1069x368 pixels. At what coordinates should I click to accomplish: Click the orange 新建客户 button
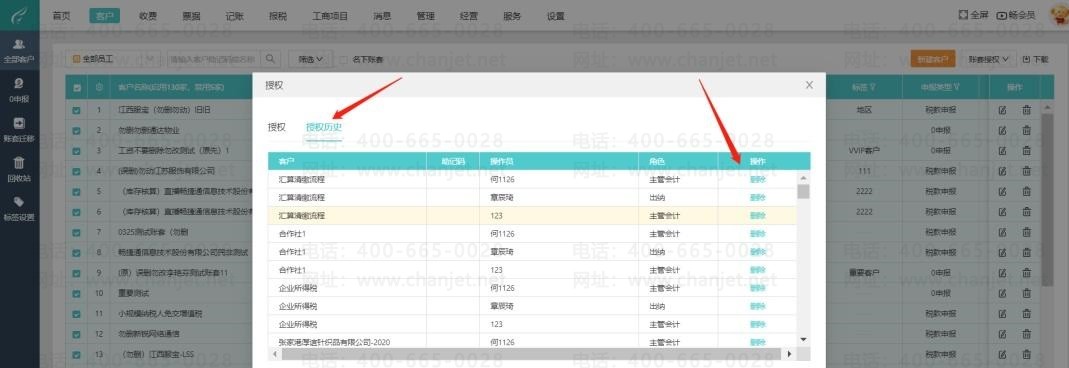click(933, 59)
